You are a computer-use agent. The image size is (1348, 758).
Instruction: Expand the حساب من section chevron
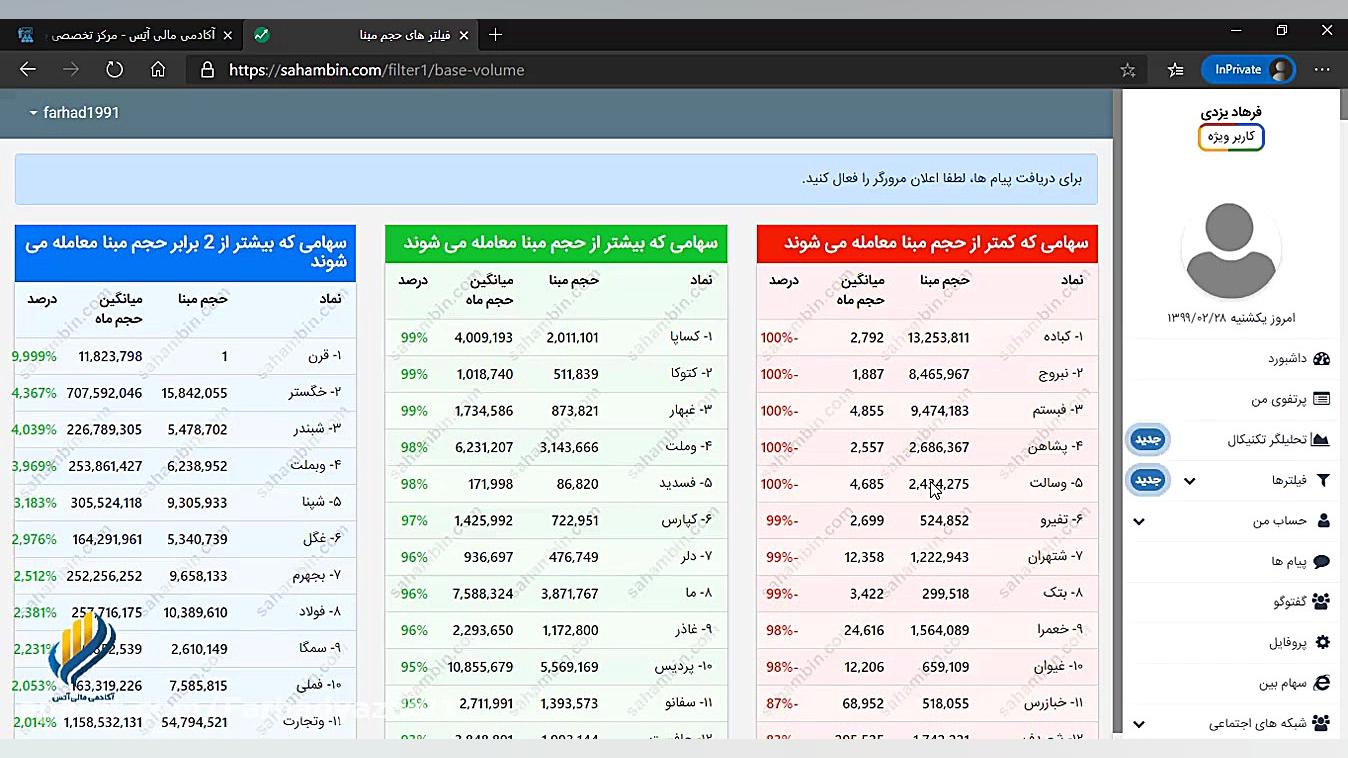point(1138,521)
